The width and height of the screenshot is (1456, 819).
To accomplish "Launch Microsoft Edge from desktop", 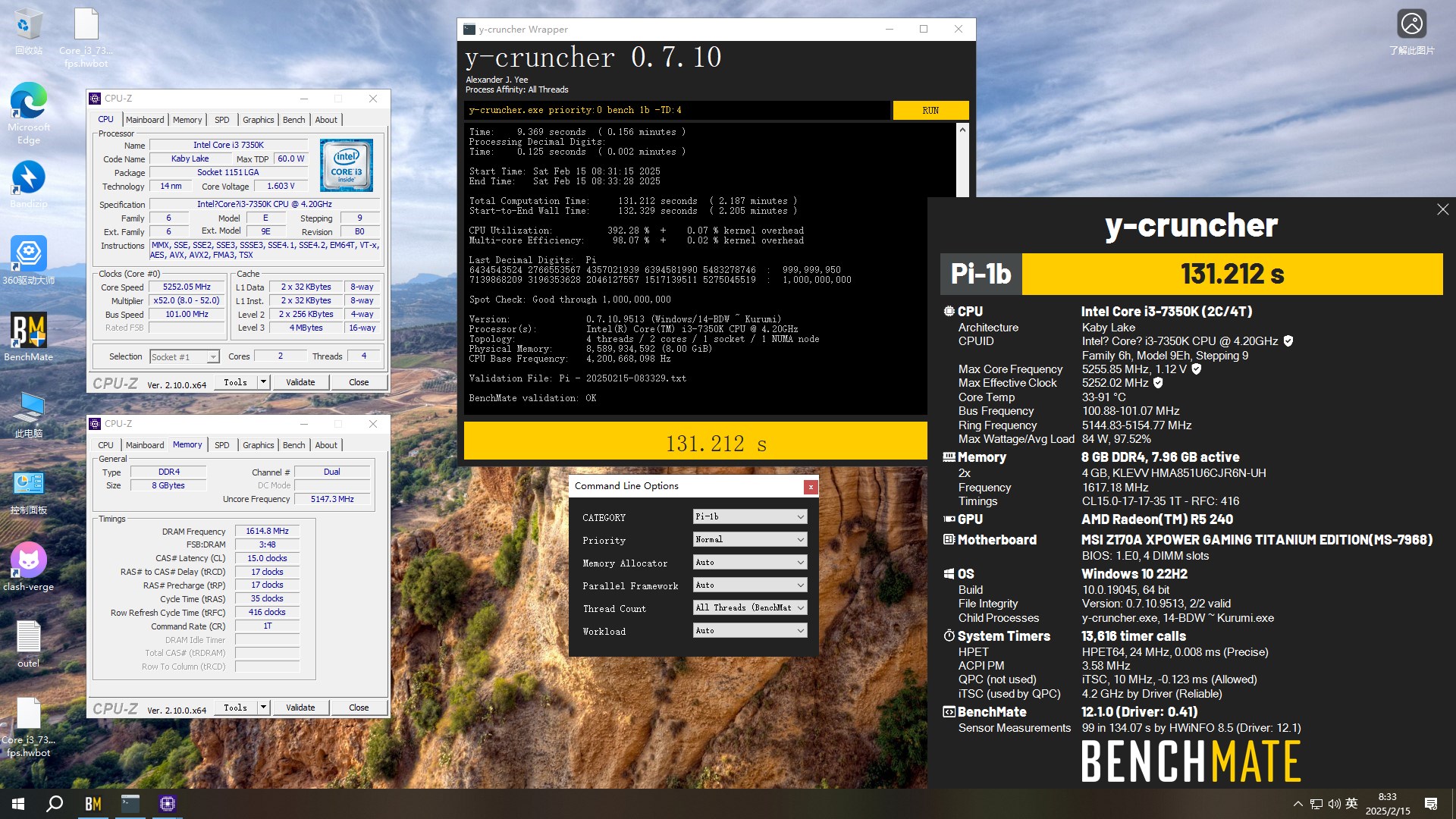I will 29,112.
